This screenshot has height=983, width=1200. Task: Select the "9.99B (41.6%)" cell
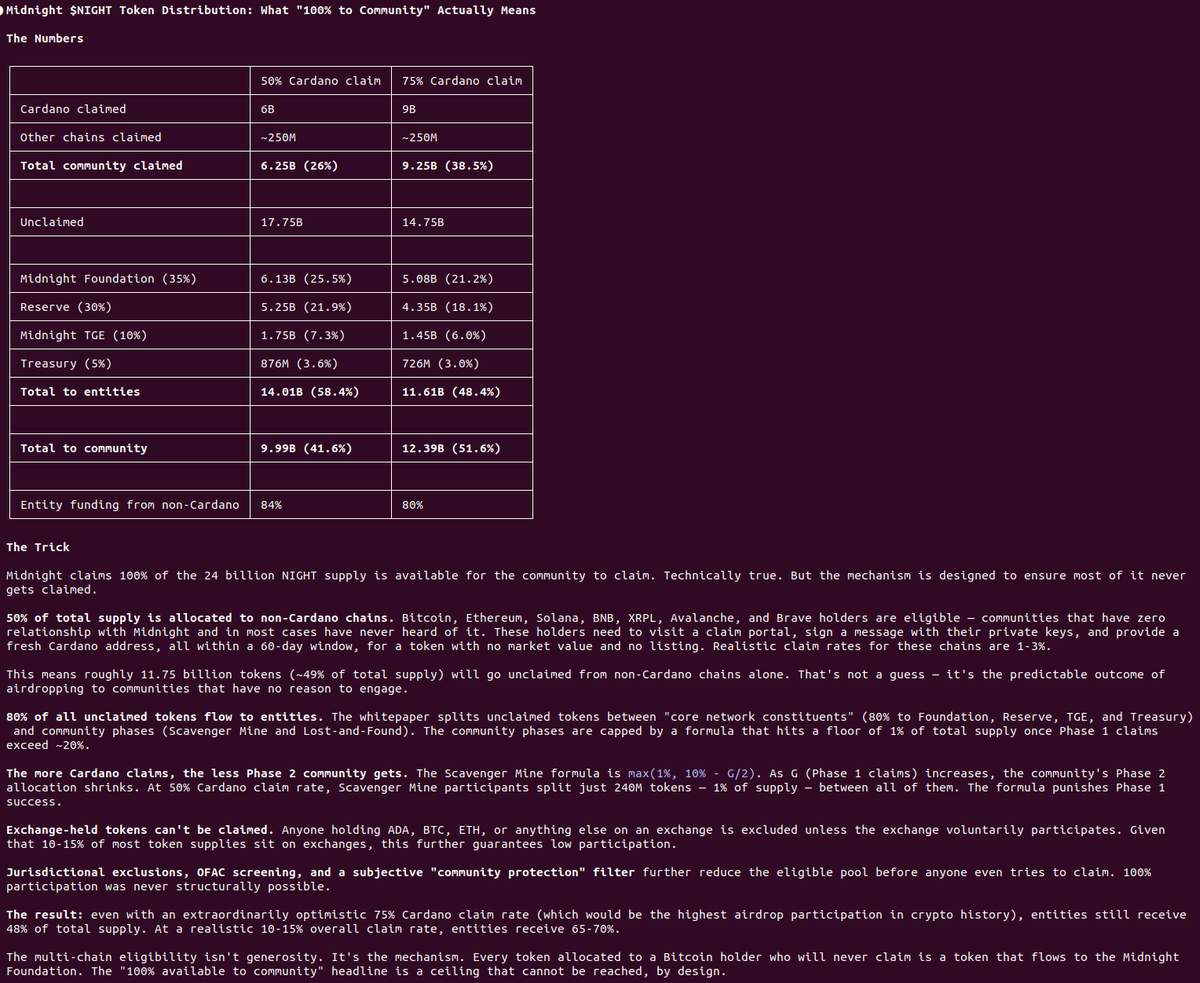tap(306, 448)
